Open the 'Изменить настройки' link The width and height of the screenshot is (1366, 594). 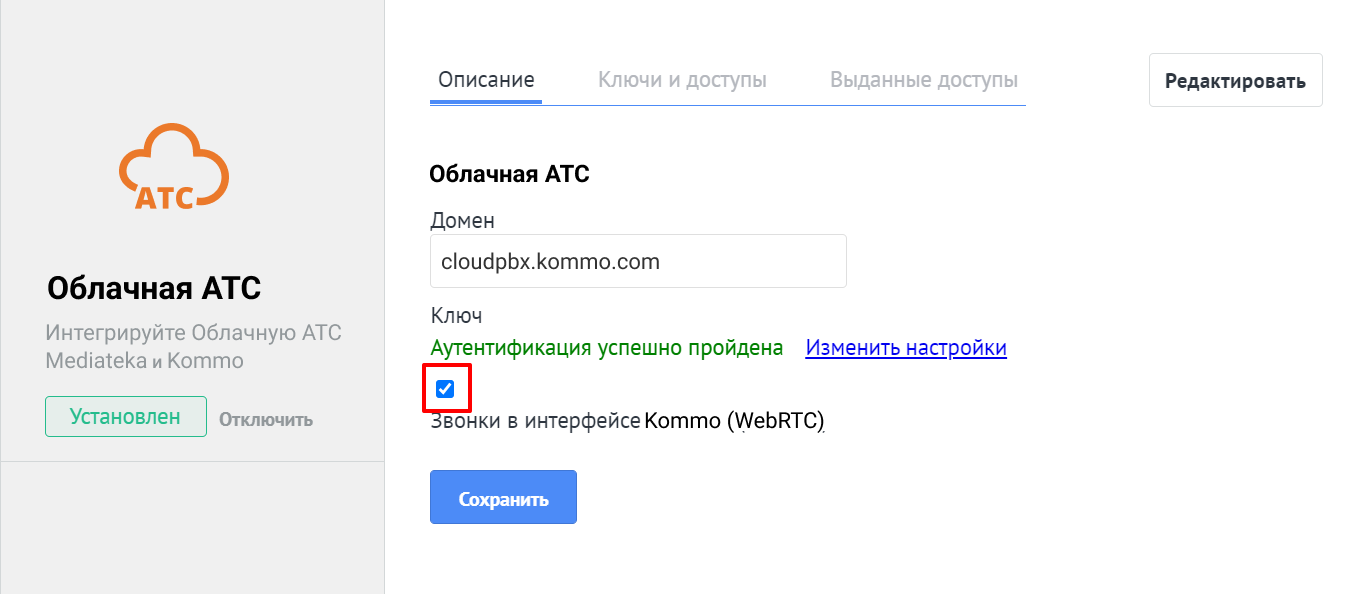point(906,348)
